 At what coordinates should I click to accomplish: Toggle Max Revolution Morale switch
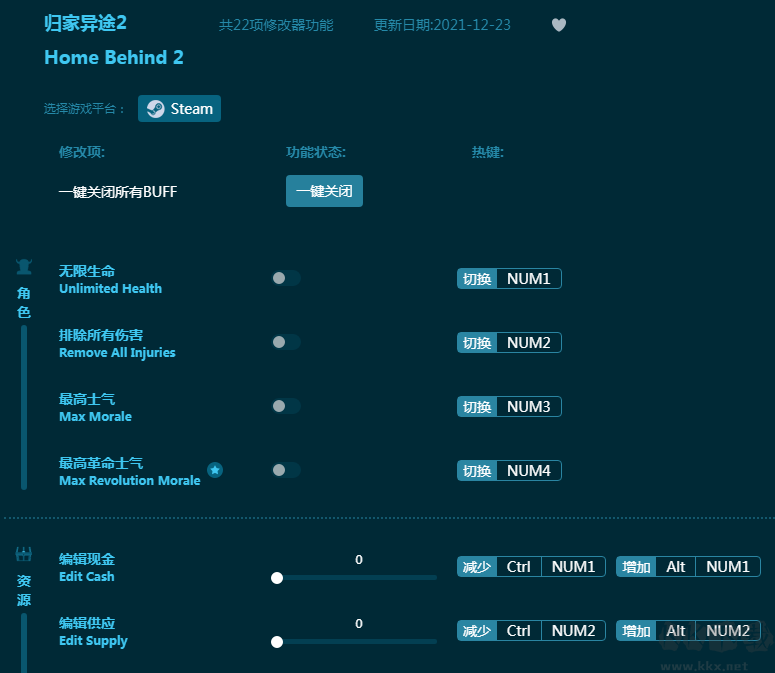click(286, 470)
